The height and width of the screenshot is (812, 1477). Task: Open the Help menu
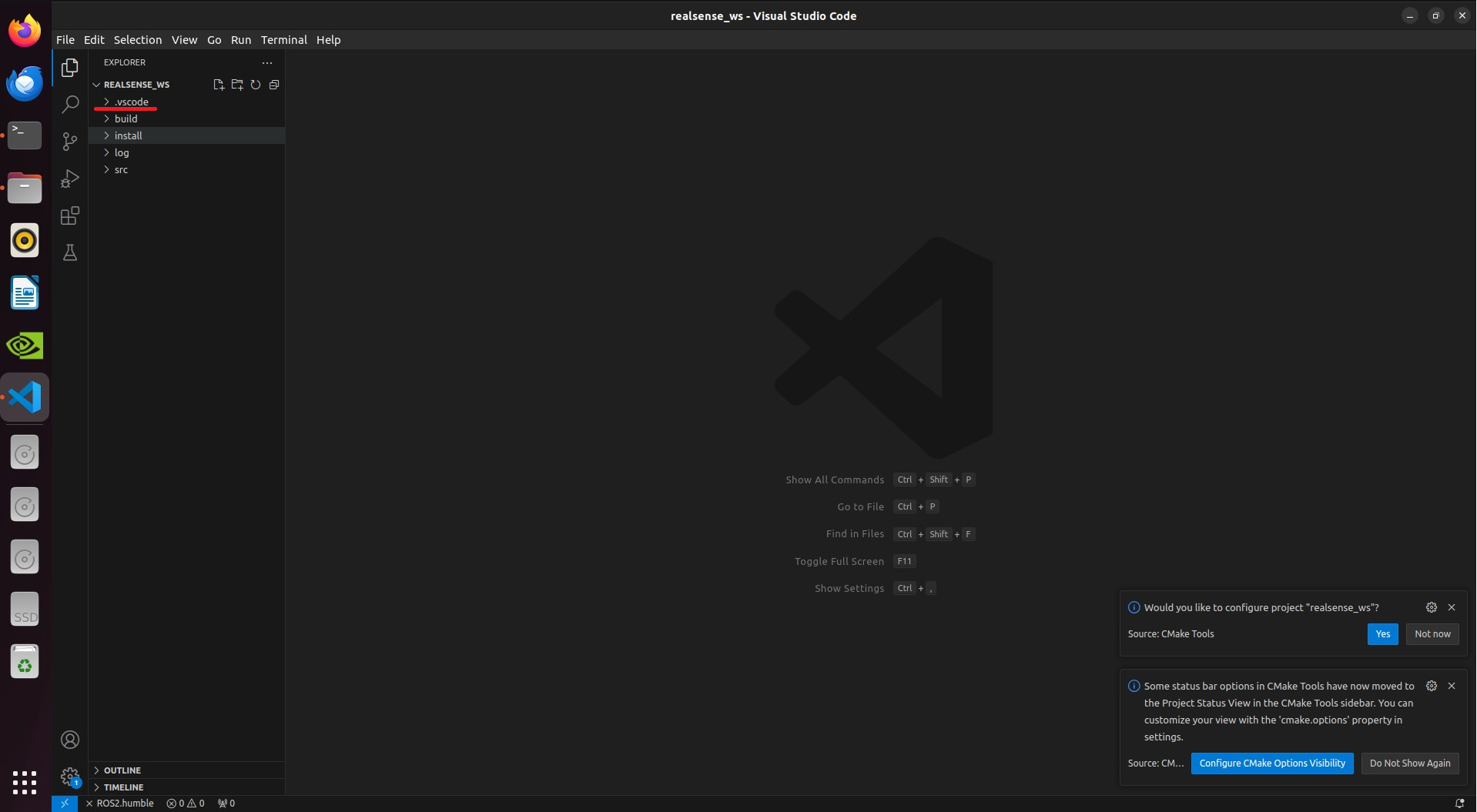click(329, 40)
